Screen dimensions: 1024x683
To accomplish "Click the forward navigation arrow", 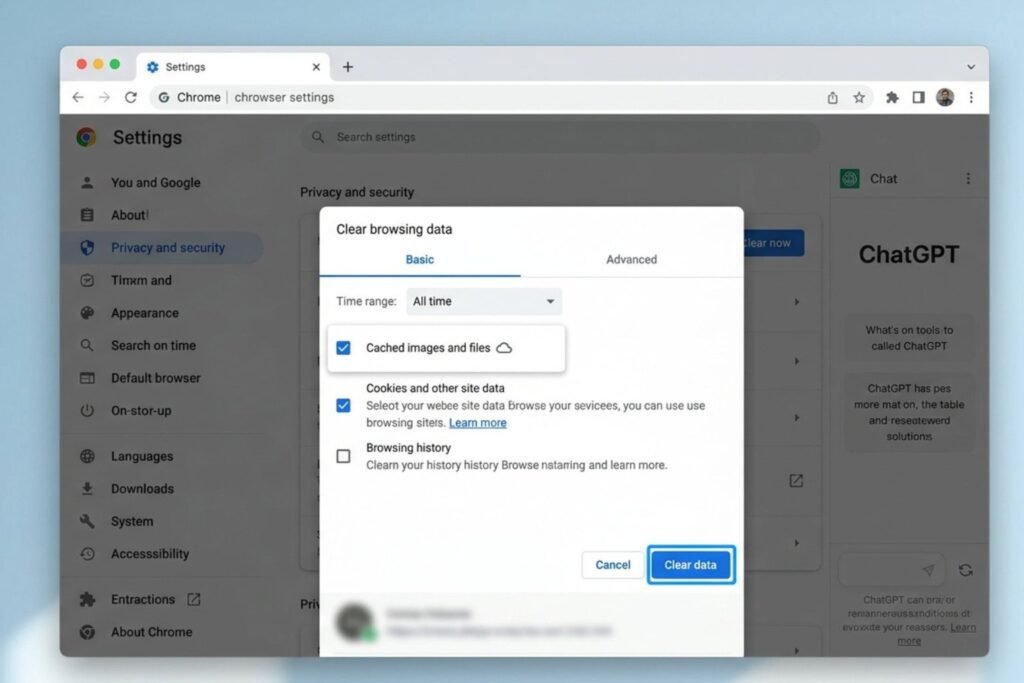I will [104, 97].
